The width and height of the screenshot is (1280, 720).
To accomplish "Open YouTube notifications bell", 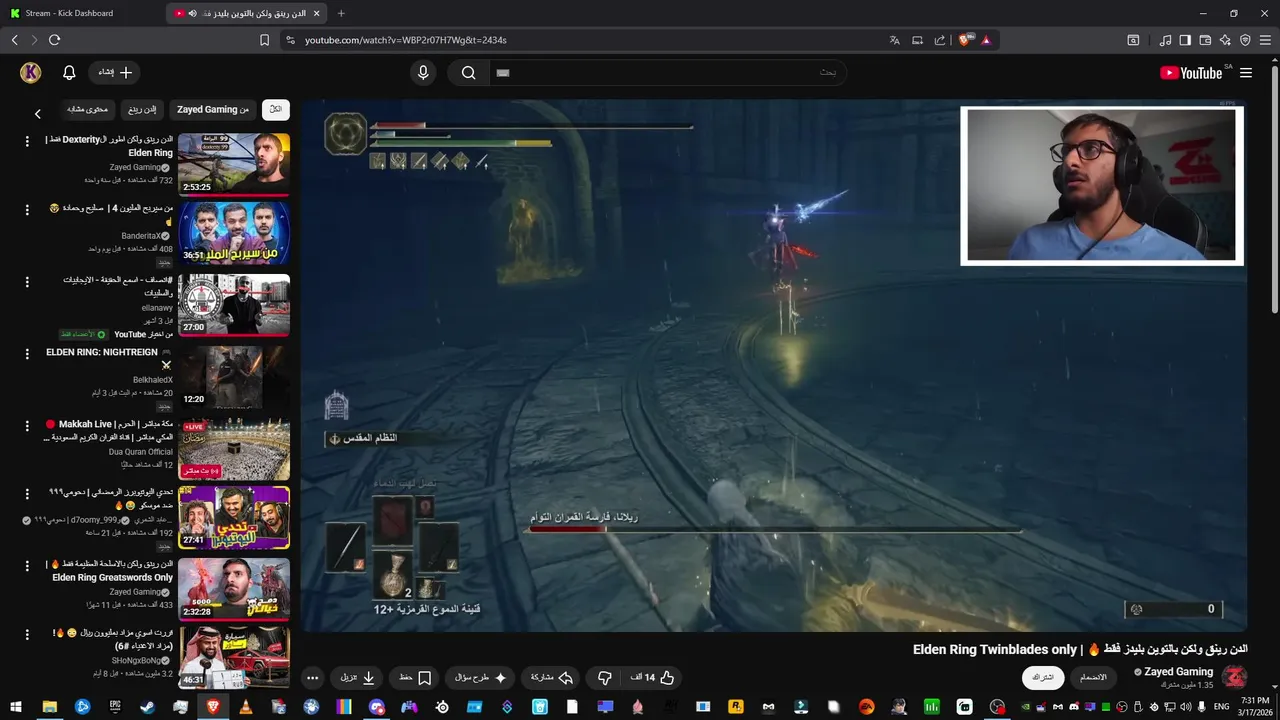I will 69,72.
